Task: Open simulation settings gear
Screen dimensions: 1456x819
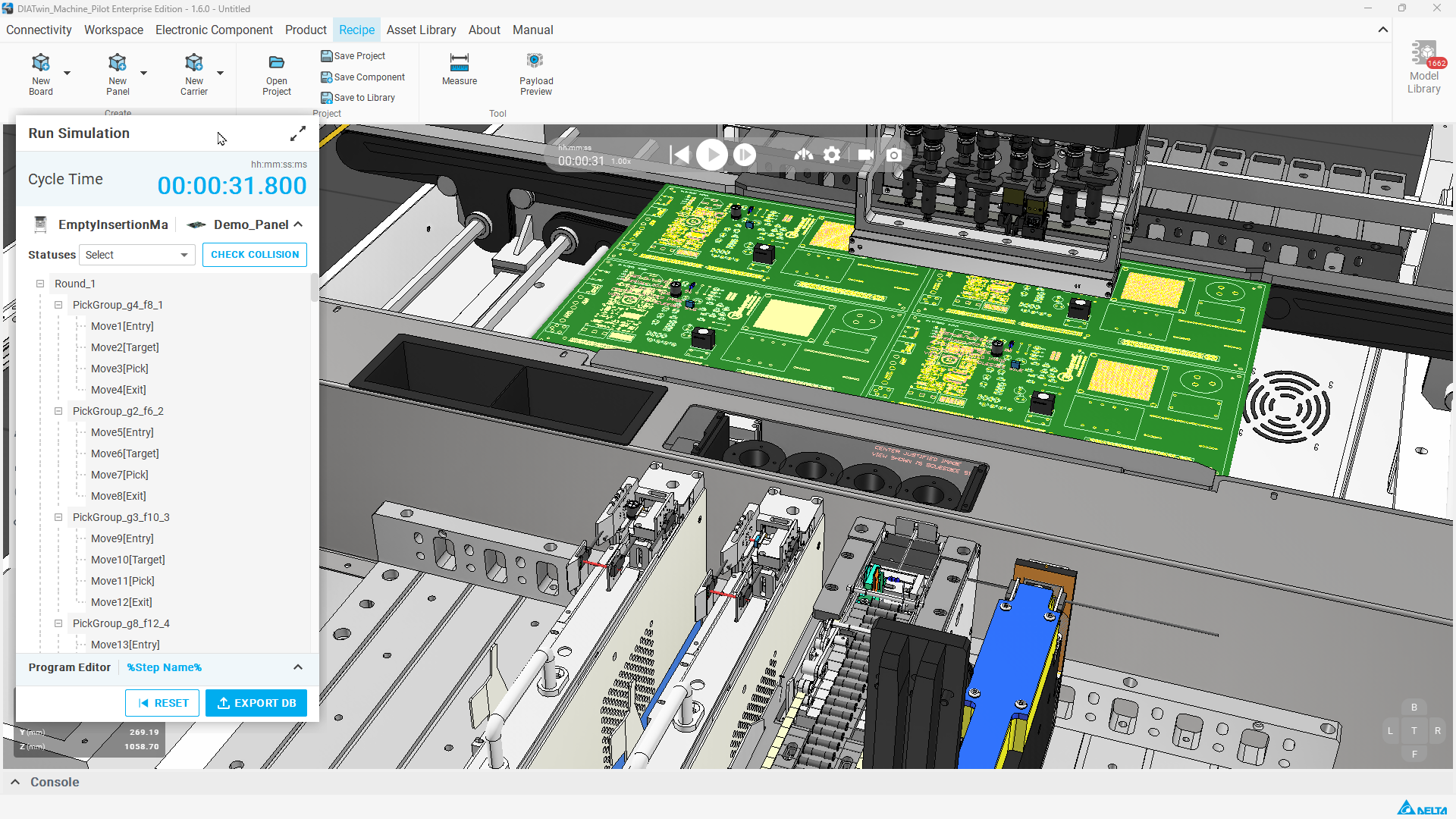Action: pos(832,155)
